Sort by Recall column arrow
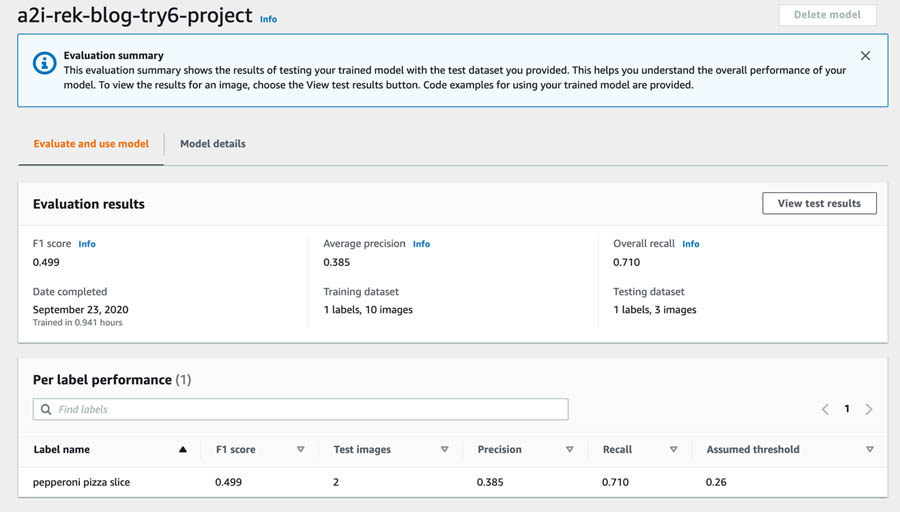900x512 pixels. tap(673, 449)
